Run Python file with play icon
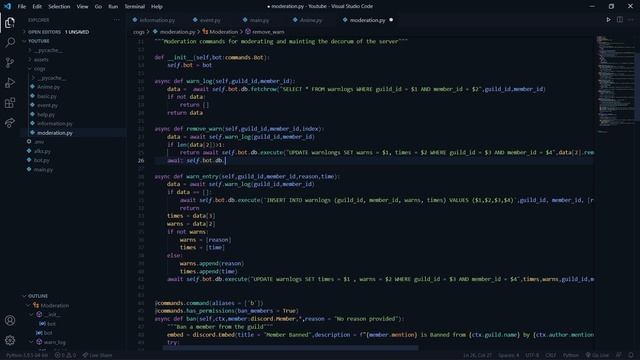 [608, 20]
